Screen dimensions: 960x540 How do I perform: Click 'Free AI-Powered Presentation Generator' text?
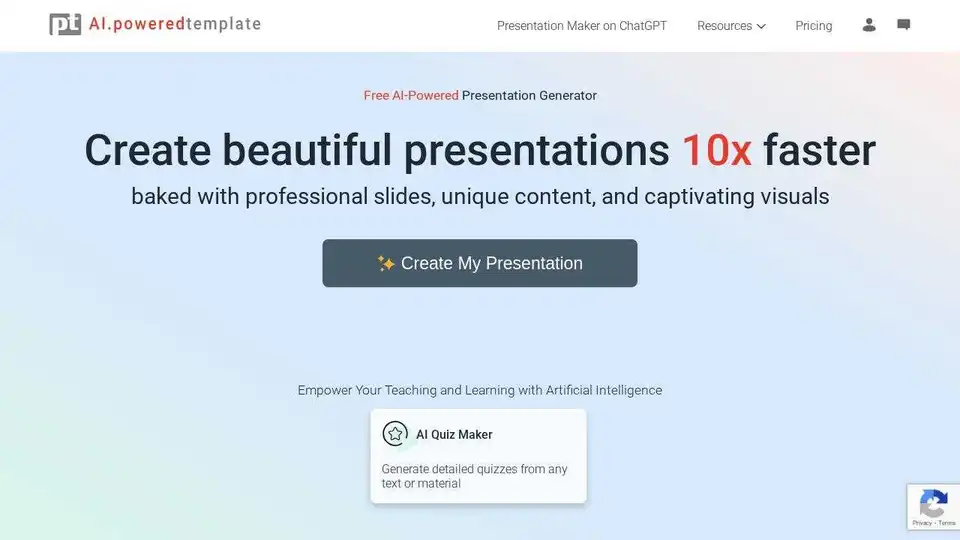click(x=480, y=96)
